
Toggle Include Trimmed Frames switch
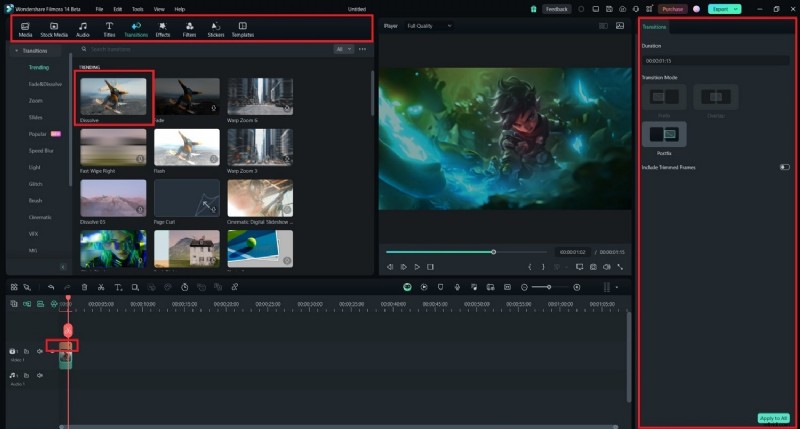click(784, 167)
